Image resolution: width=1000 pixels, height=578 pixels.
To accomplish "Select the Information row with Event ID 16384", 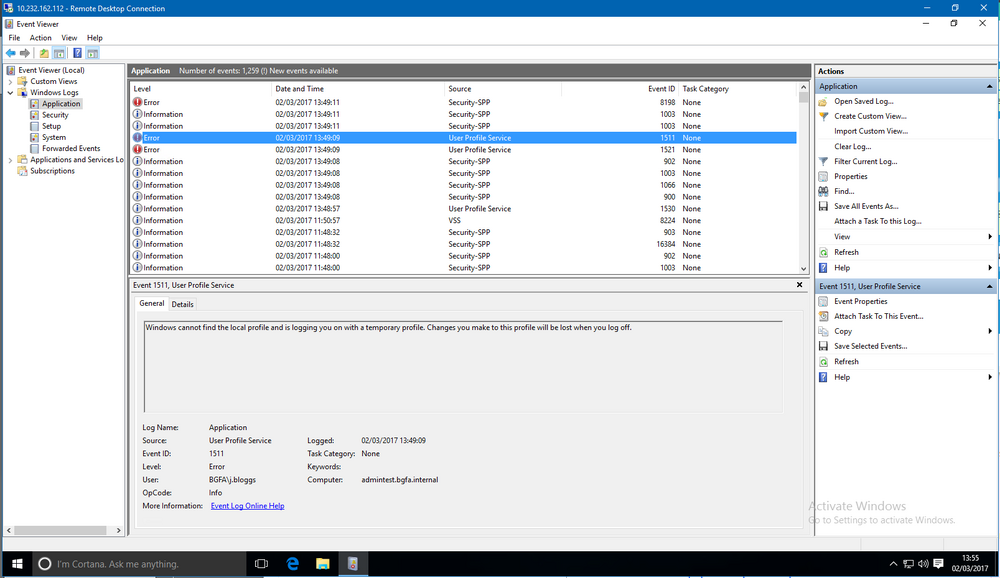I will tap(464, 244).
